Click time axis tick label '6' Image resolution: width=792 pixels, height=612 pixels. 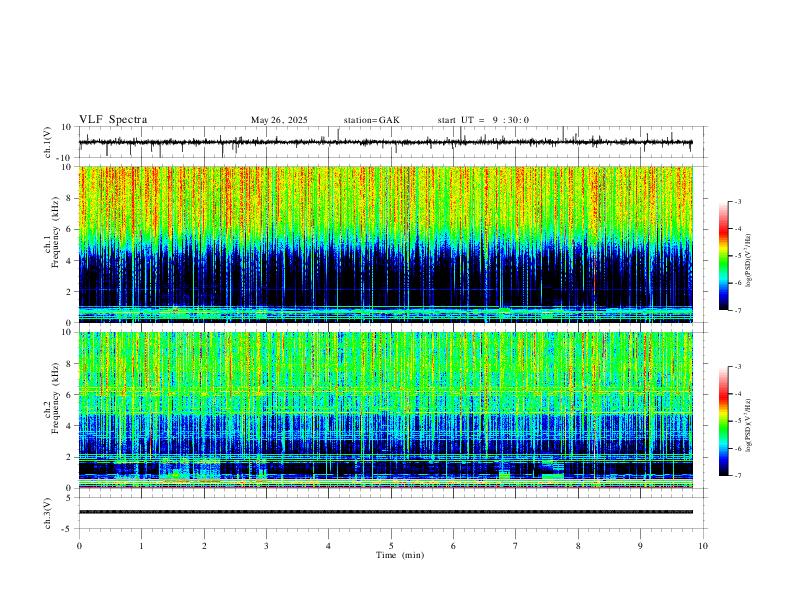click(x=454, y=546)
